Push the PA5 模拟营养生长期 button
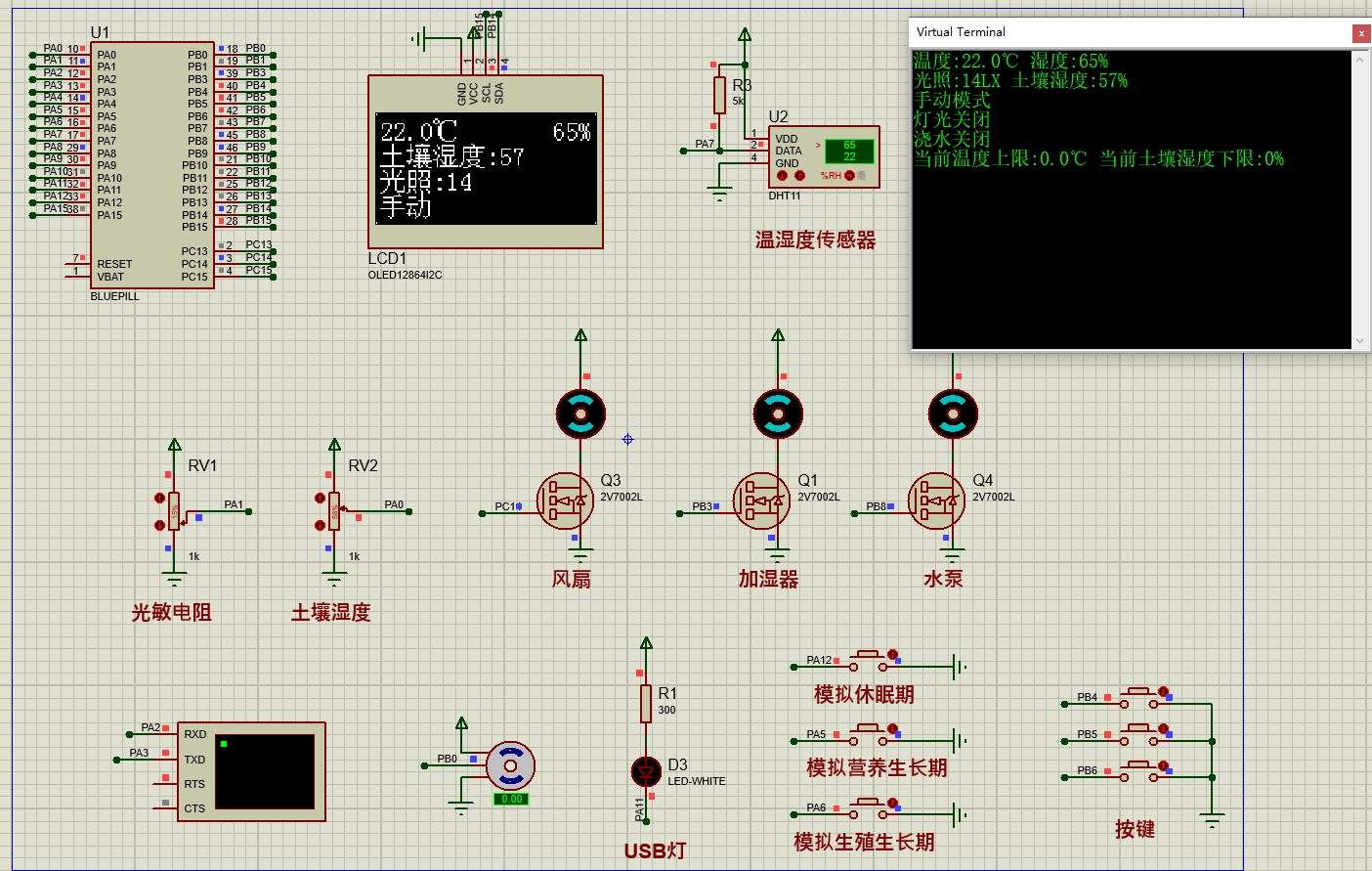Image resolution: width=1372 pixels, height=871 pixels. tap(869, 735)
